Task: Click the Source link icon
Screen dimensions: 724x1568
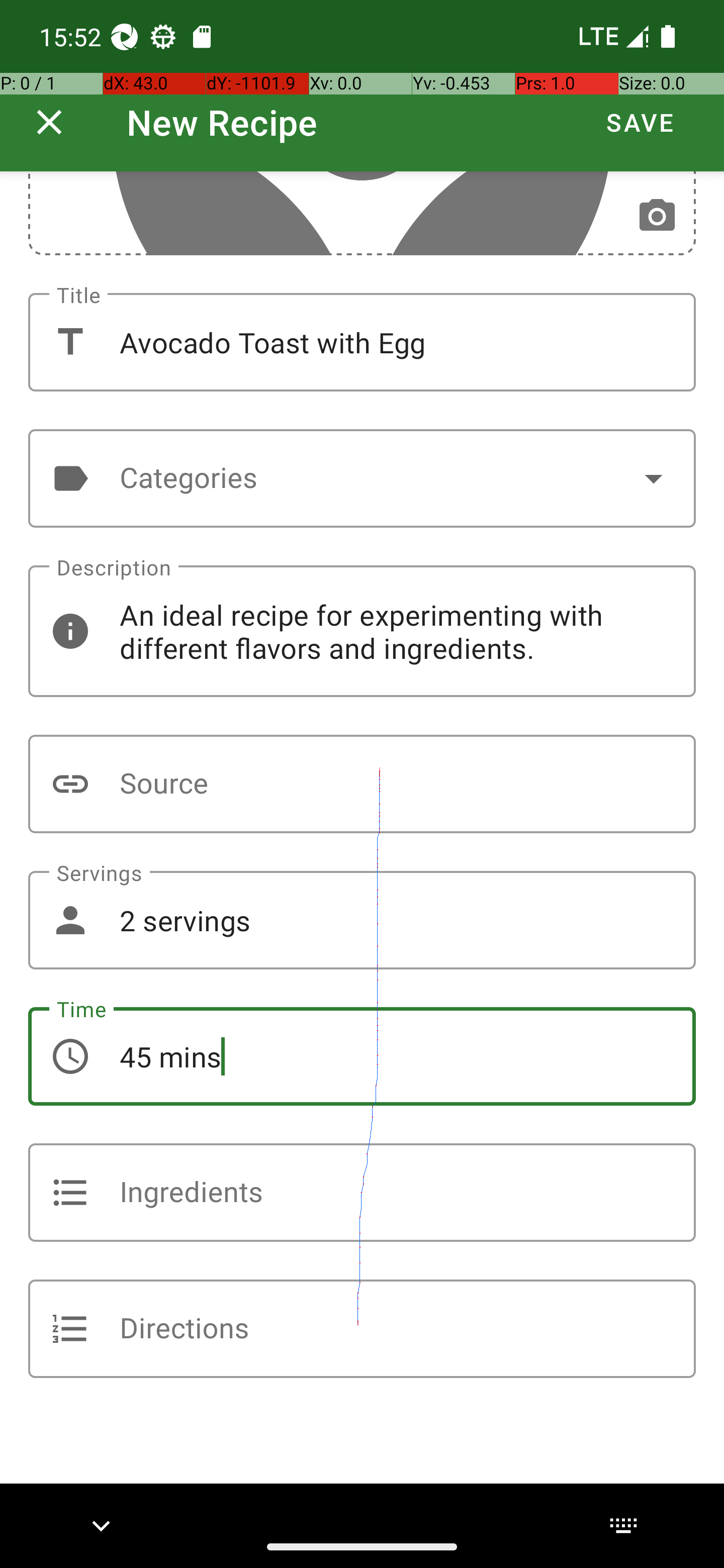Action: click(x=70, y=784)
